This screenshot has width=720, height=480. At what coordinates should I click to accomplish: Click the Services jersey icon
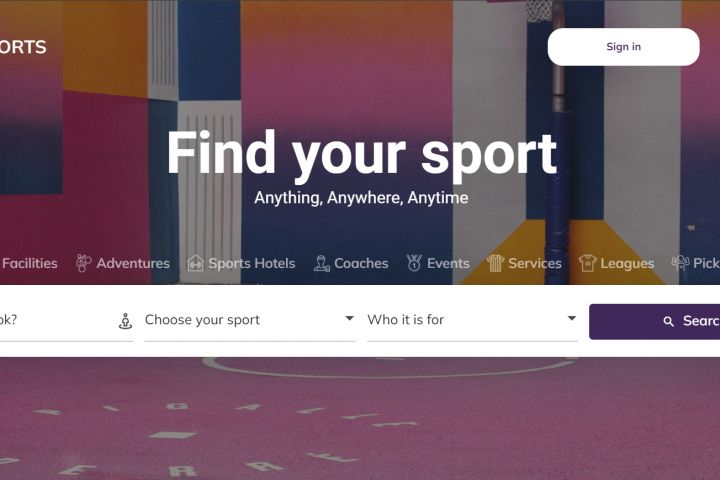point(495,263)
